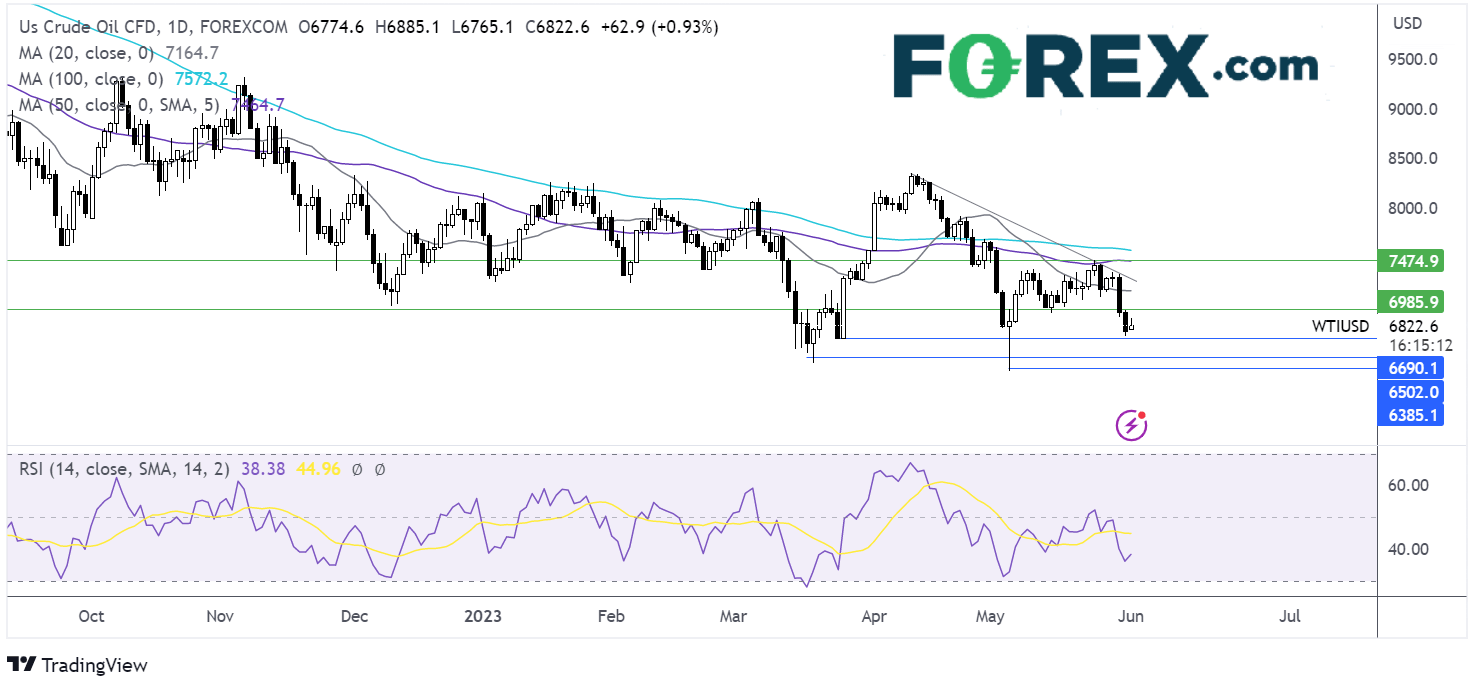The height and width of the screenshot is (691, 1482).
Task: Click the purple lightning flash event icon
Action: [x=1131, y=425]
